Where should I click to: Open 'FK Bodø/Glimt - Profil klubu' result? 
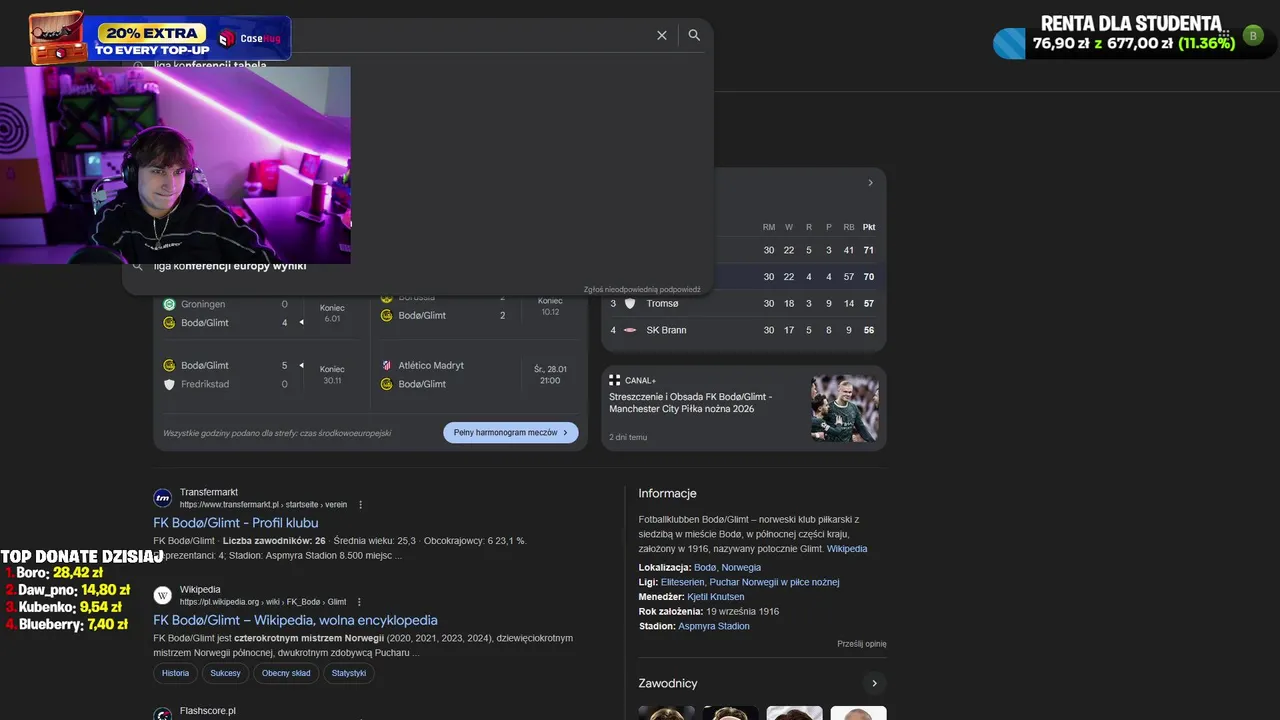(236, 523)
